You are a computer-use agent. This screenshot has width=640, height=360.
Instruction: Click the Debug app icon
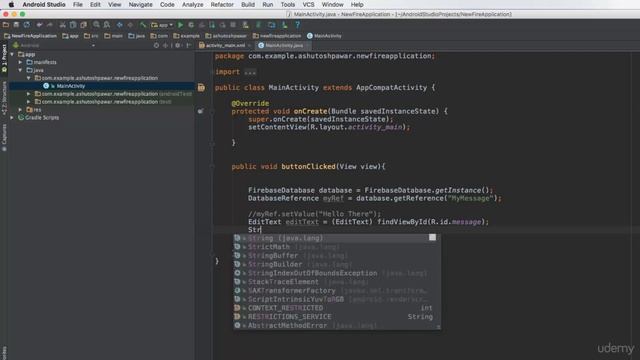click(191, 25)
